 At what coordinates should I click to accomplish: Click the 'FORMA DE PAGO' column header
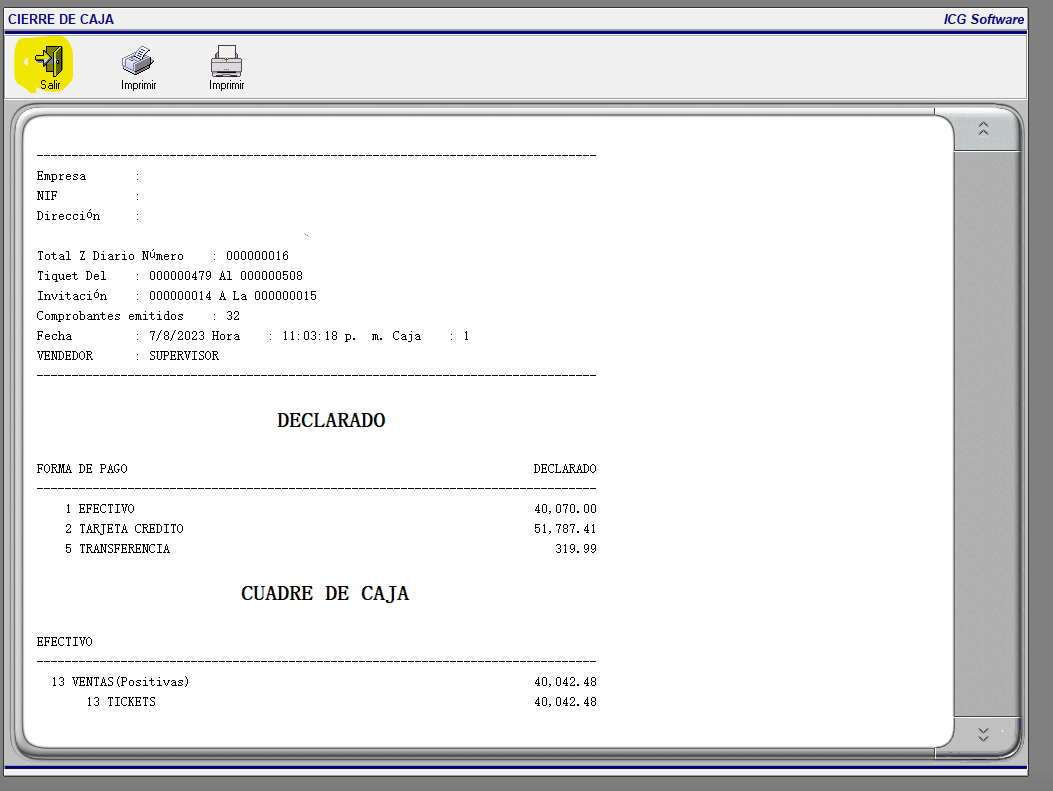coord(82,469)
